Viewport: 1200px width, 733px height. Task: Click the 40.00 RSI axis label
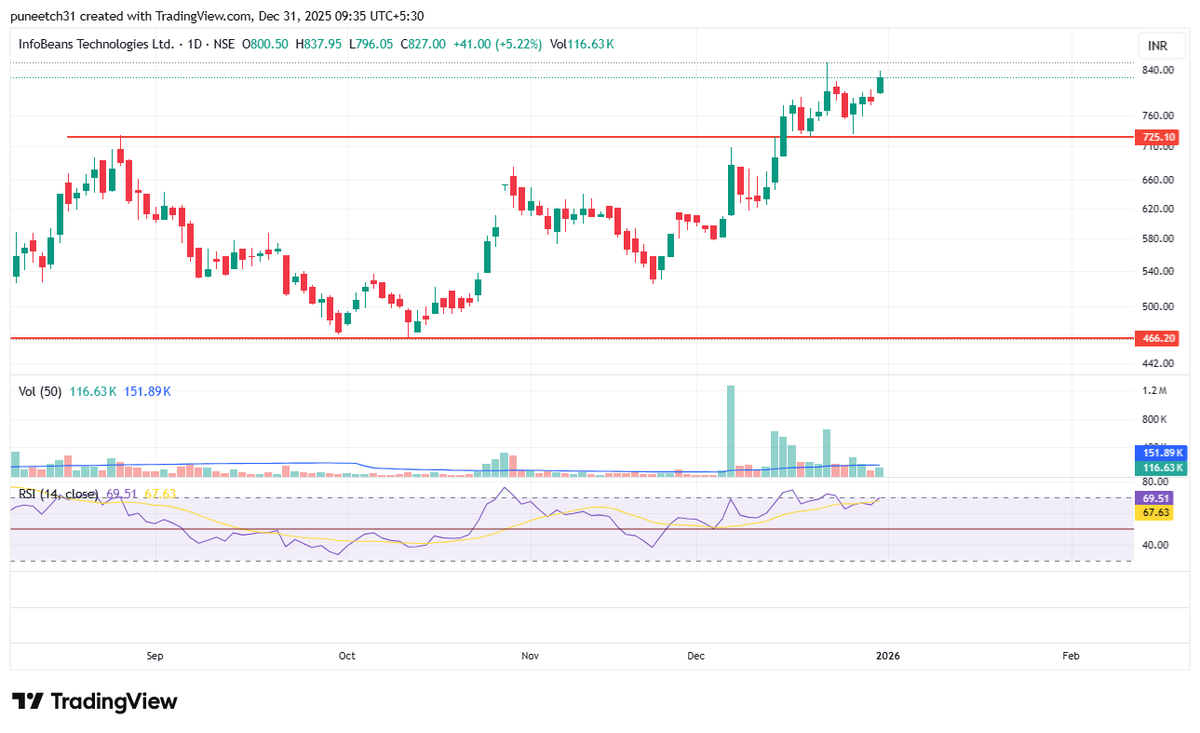pyautogui.click(x=1155, y=545)
